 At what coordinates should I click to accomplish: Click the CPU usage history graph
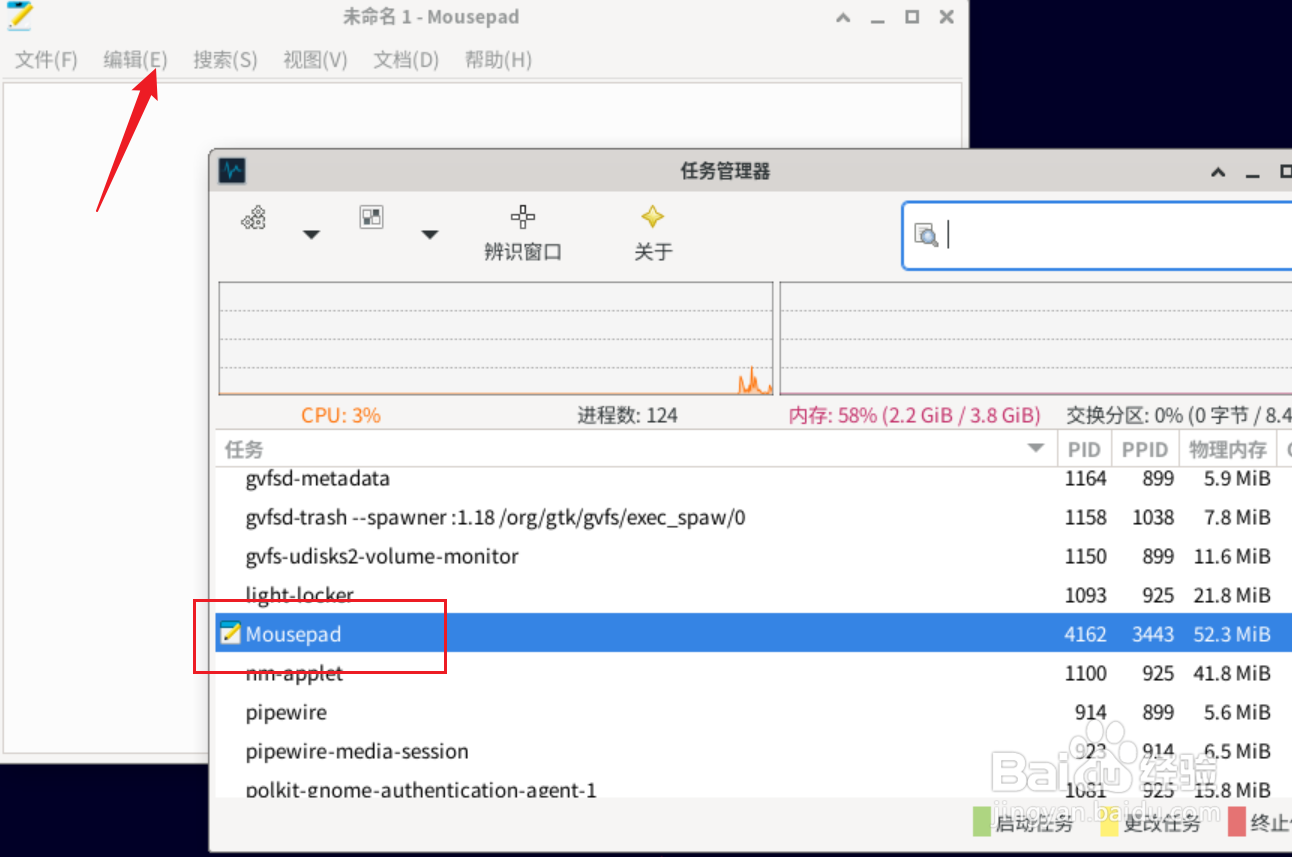pos(496,338)
